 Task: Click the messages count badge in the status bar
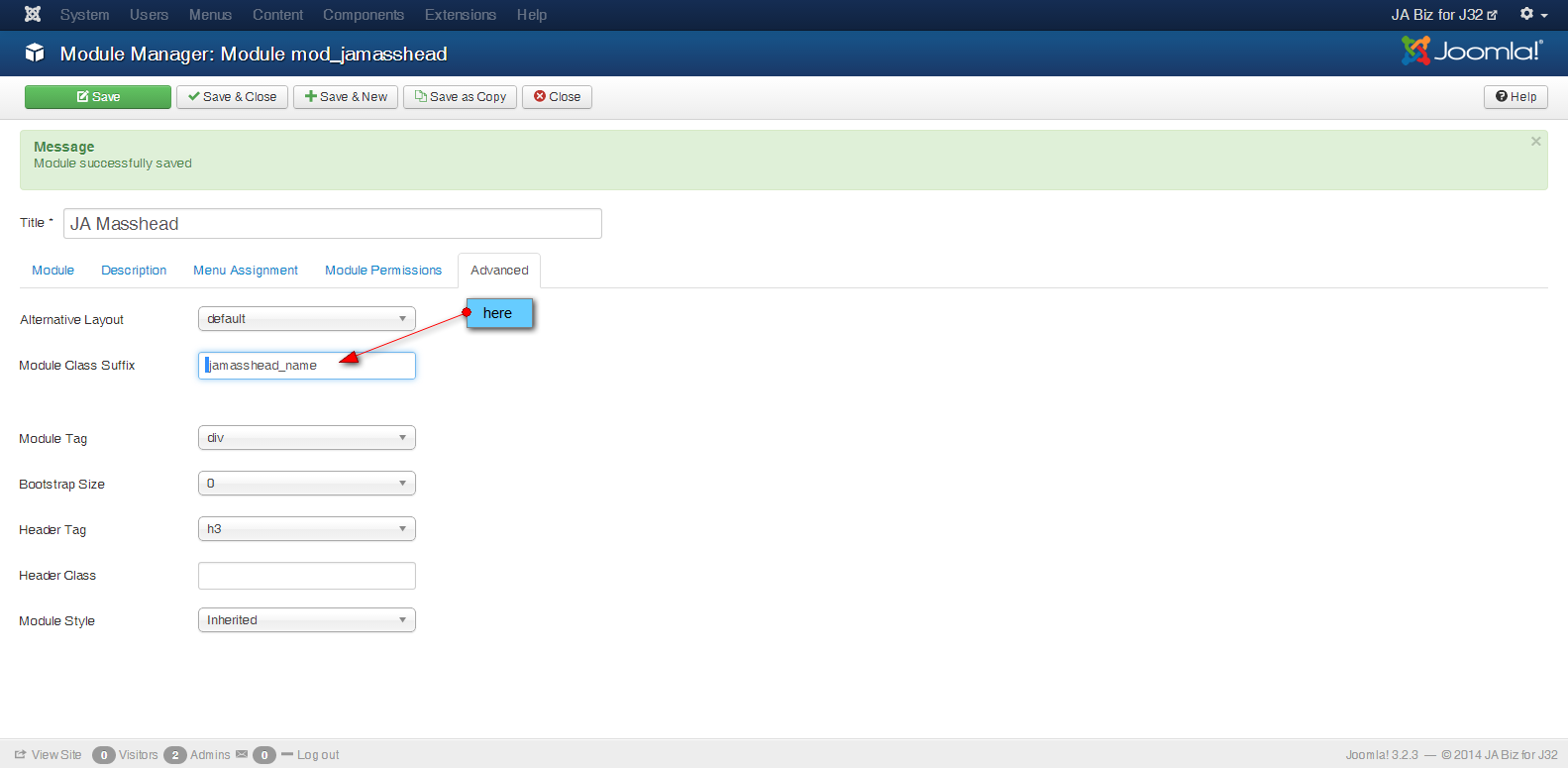264,755
